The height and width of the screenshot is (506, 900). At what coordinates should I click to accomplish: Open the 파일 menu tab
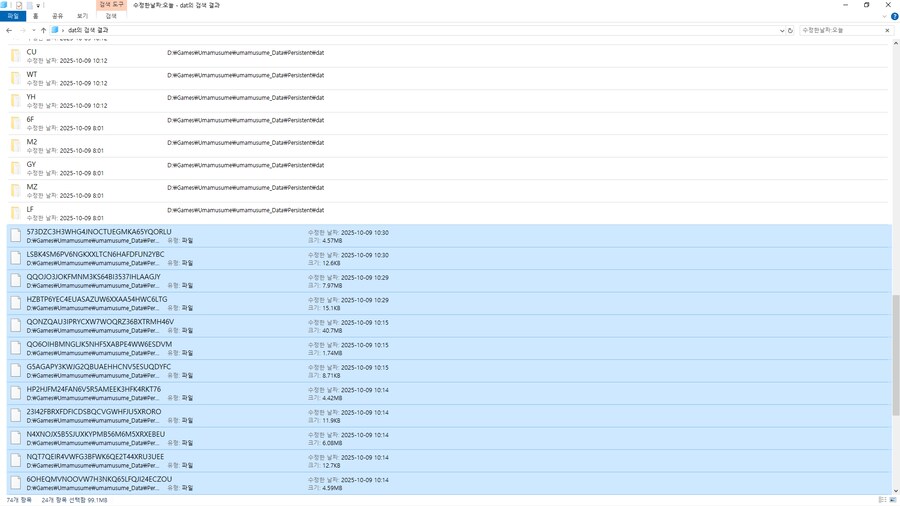point(13,16)
